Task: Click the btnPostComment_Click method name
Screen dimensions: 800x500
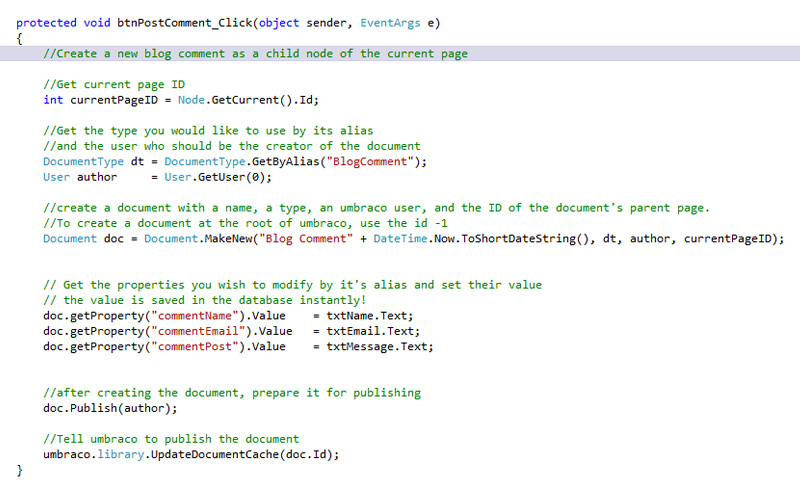Action: (185, 23)
